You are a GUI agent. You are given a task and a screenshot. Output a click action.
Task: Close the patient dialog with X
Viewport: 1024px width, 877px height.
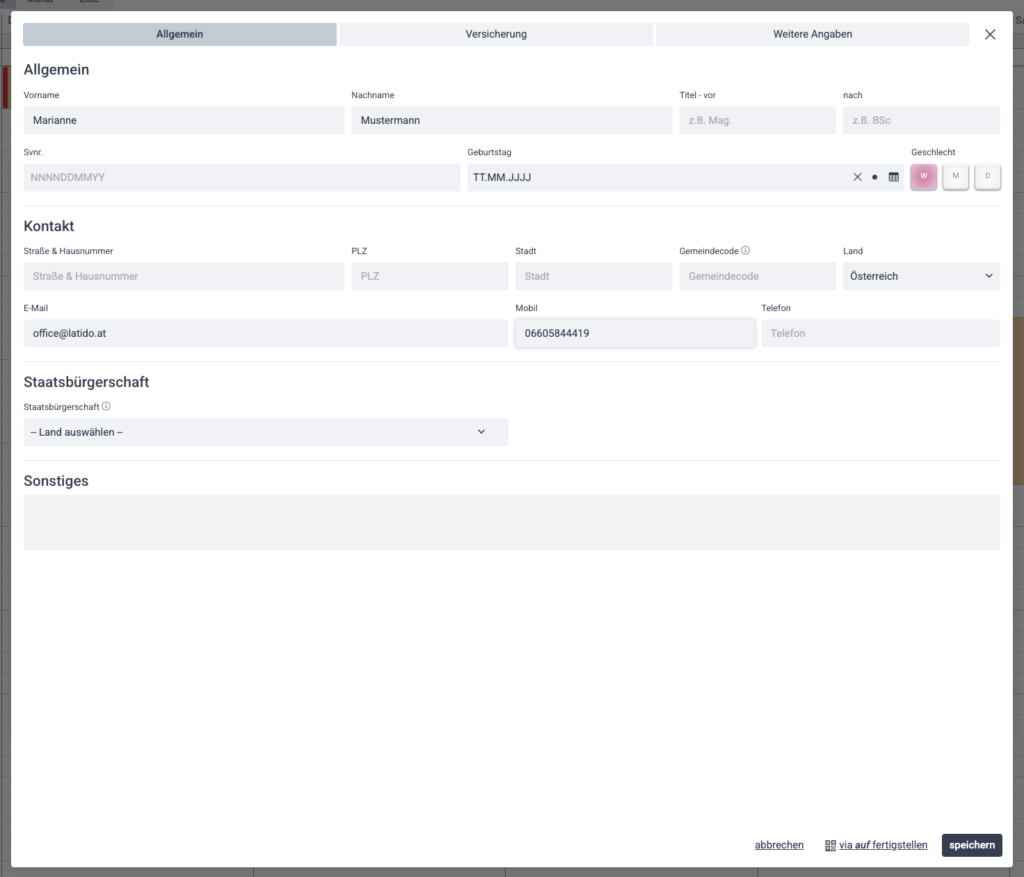pos(990,34)
